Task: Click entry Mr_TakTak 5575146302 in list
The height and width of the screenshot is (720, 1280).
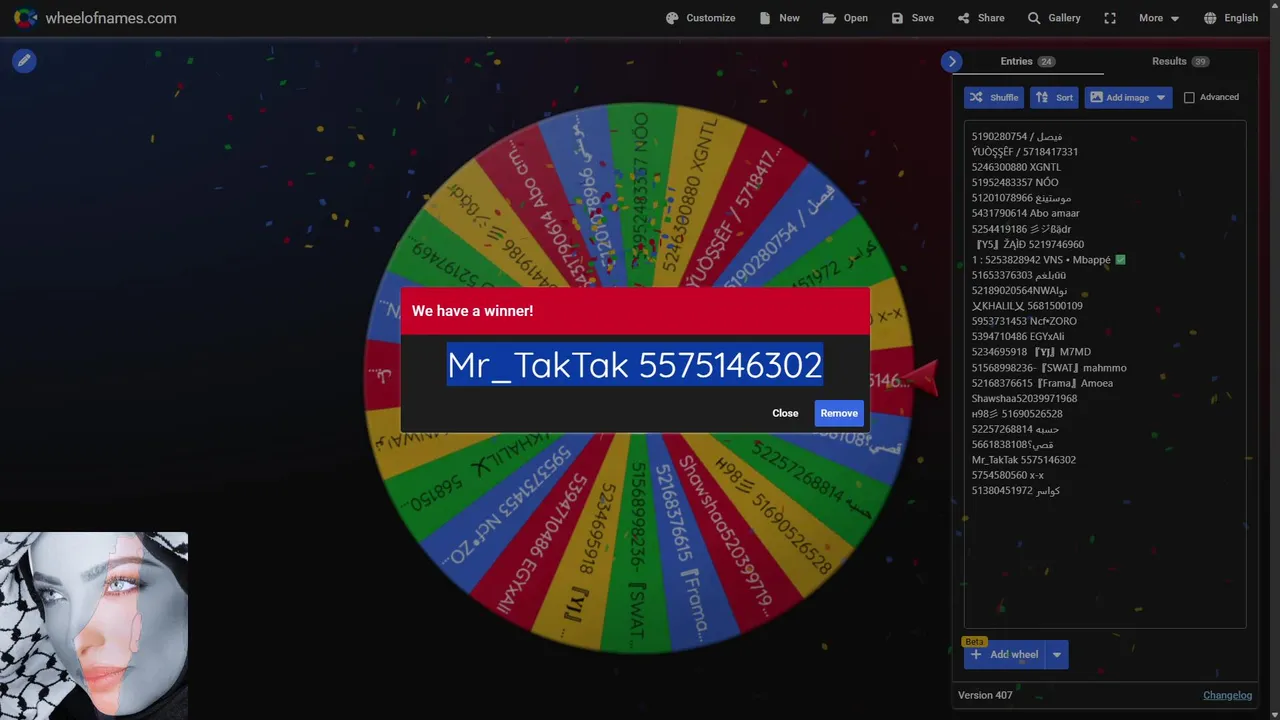Action: (x=1023, y=460)
